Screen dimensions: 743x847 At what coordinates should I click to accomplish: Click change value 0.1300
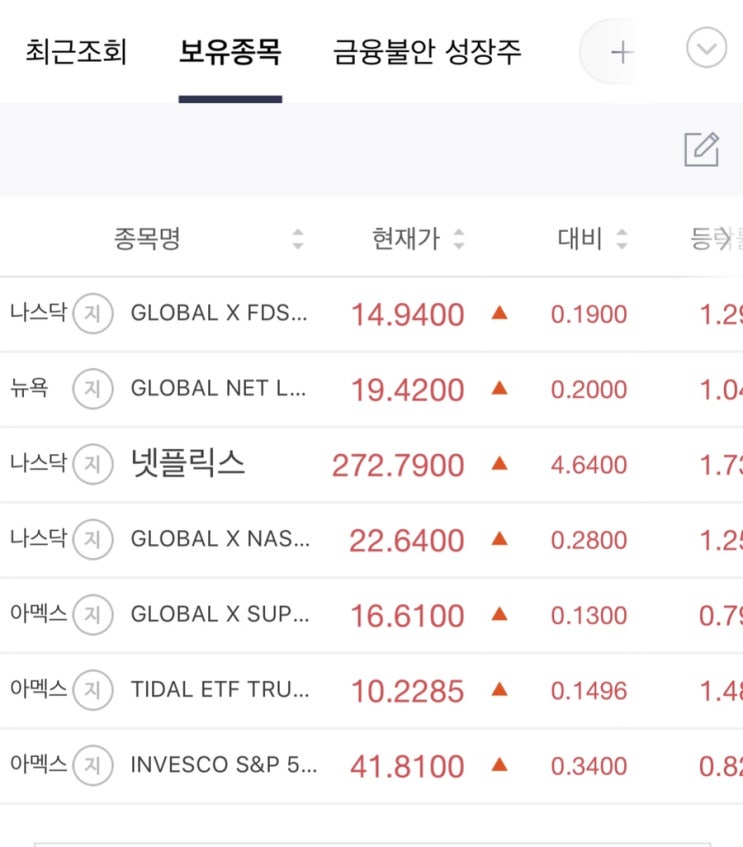click(x=589, y=615)
